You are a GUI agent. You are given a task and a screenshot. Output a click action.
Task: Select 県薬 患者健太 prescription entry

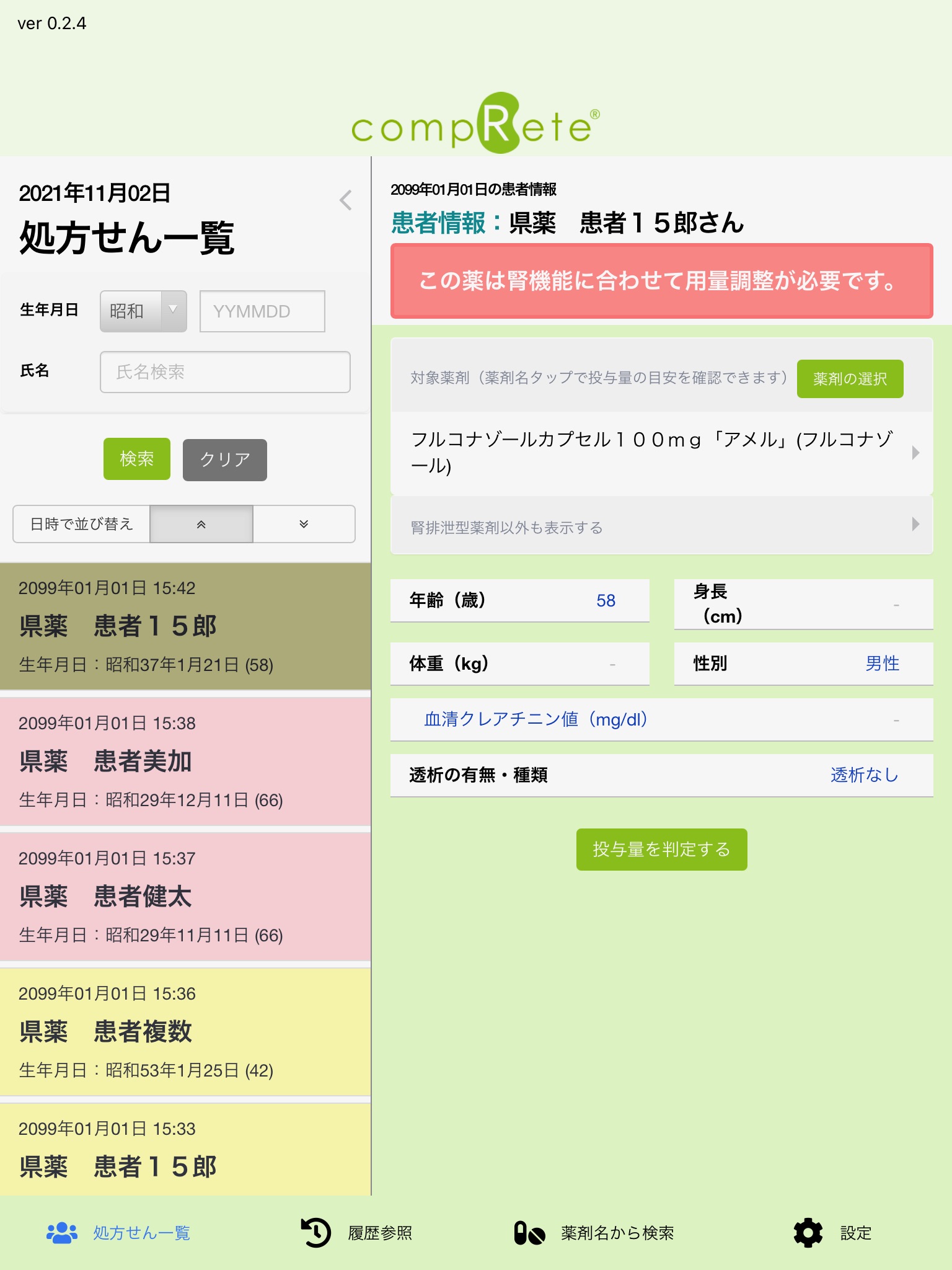click(x=185, y=897)
